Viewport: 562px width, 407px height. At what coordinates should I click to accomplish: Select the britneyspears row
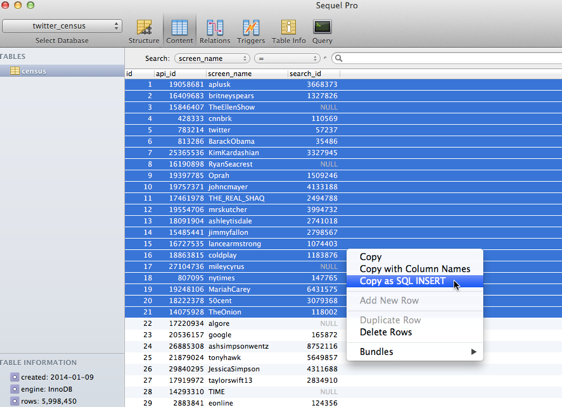343,96
